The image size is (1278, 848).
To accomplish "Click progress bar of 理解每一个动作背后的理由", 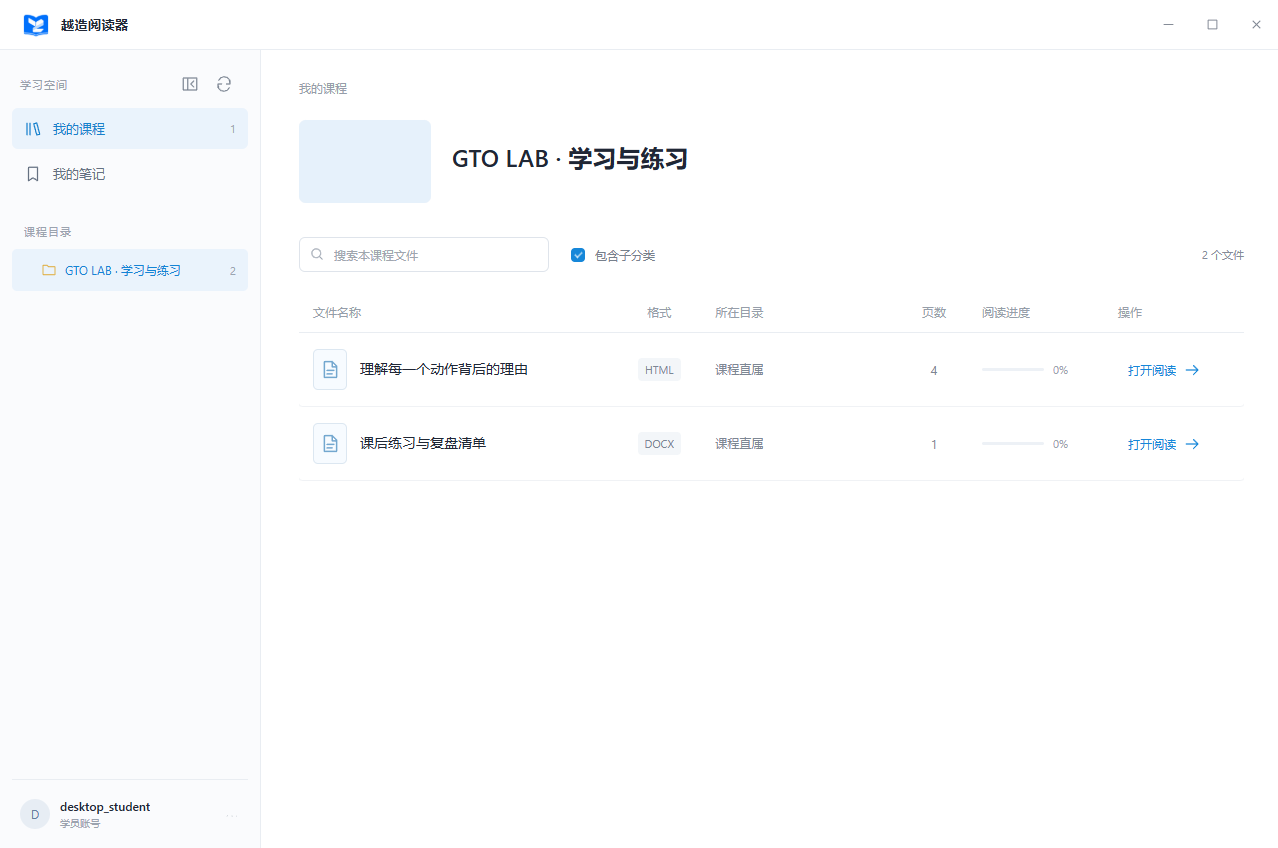I will pos(1013,370).
